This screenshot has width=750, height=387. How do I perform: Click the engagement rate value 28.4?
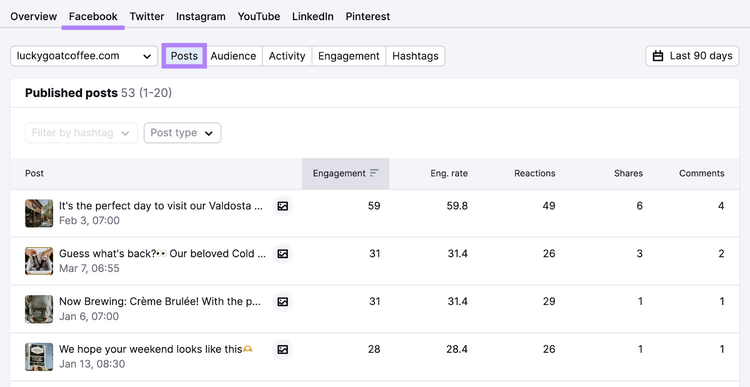tap(457, 350)
